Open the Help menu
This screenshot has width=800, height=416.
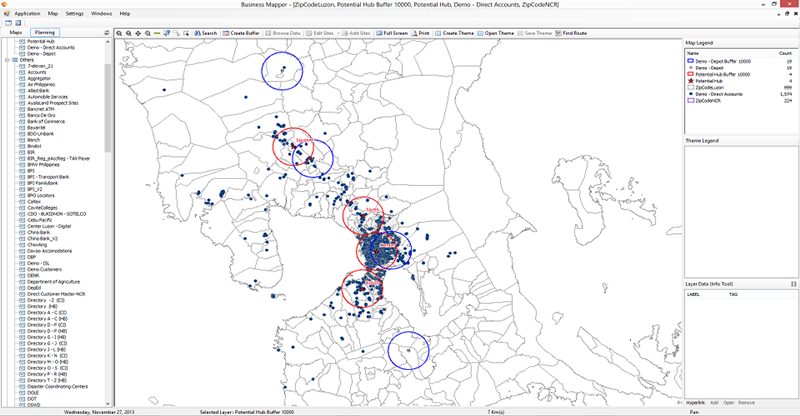coord(124,14)
